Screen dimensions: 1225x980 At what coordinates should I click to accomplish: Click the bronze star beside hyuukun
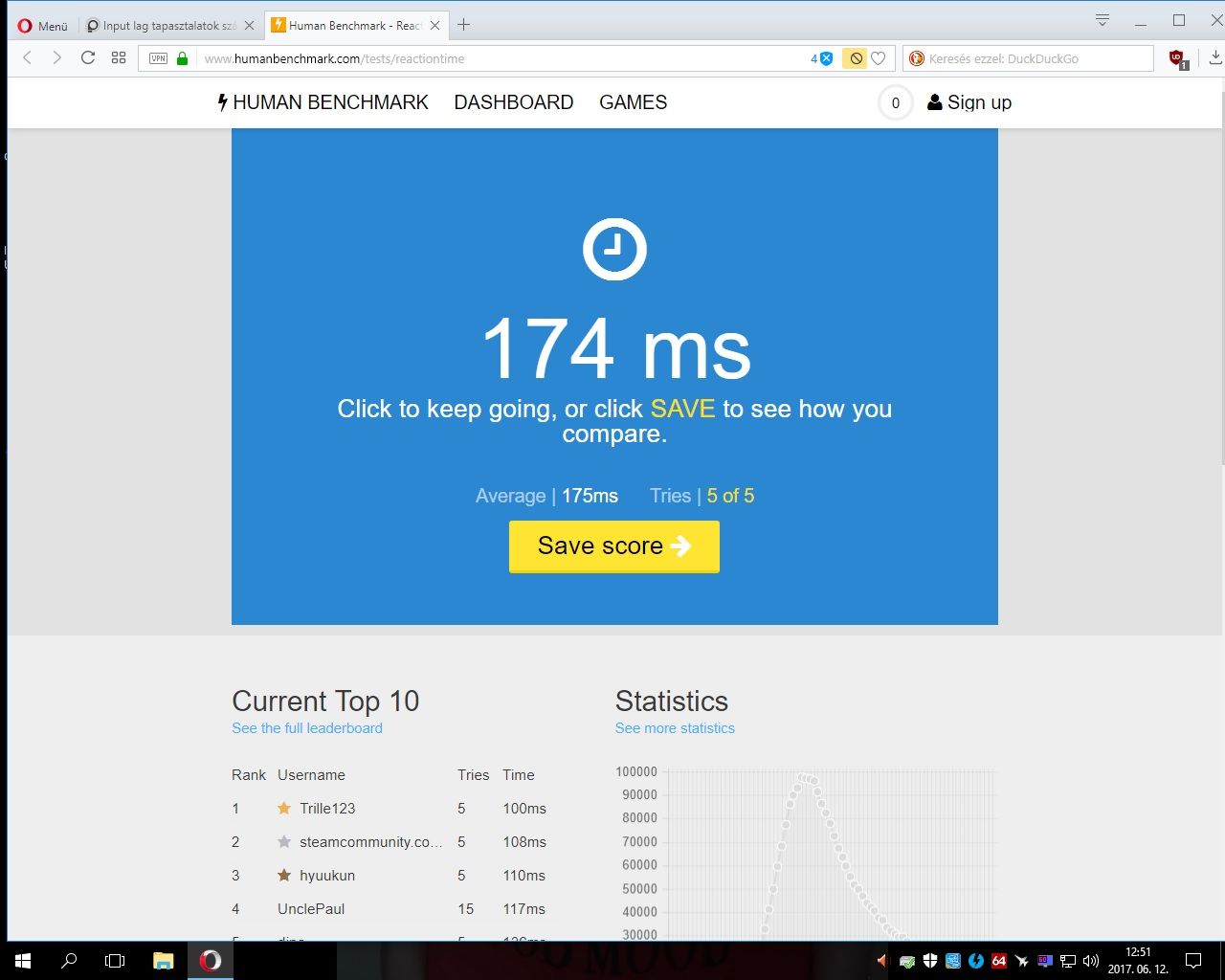284,875
